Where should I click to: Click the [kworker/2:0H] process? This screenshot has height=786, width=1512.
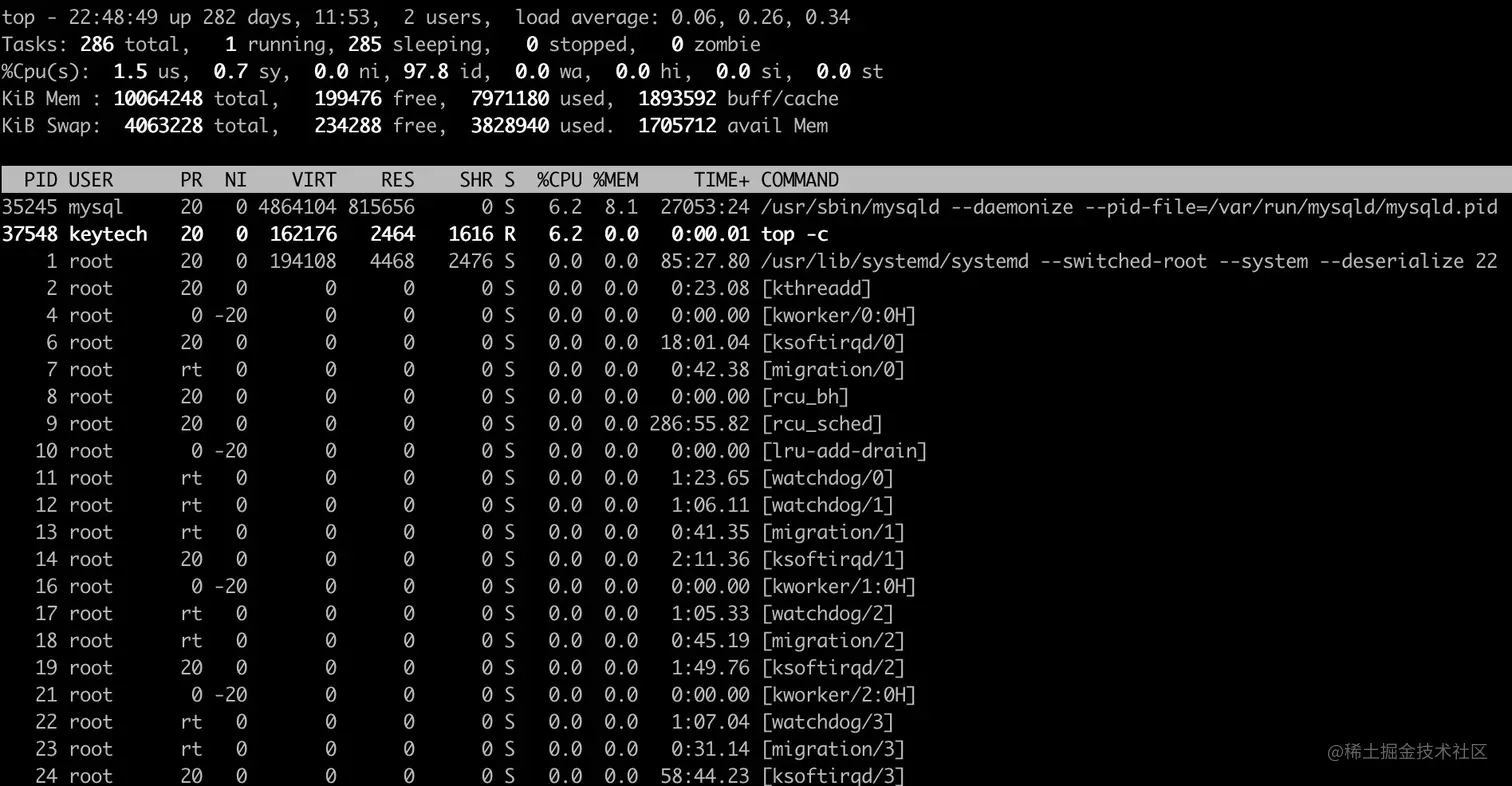[x=839, y=694]
